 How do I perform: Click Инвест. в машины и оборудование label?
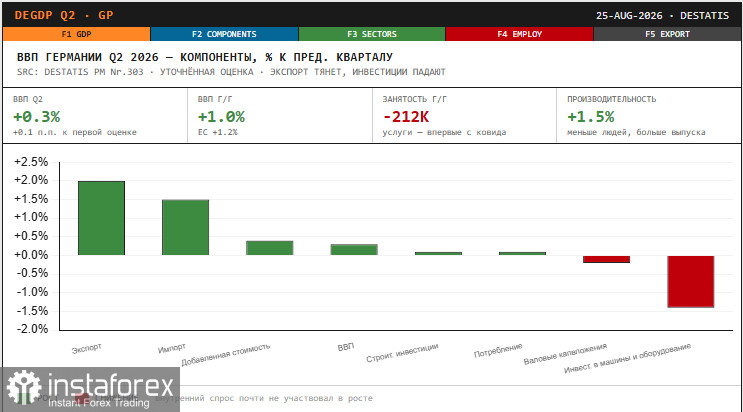[627, 358]
